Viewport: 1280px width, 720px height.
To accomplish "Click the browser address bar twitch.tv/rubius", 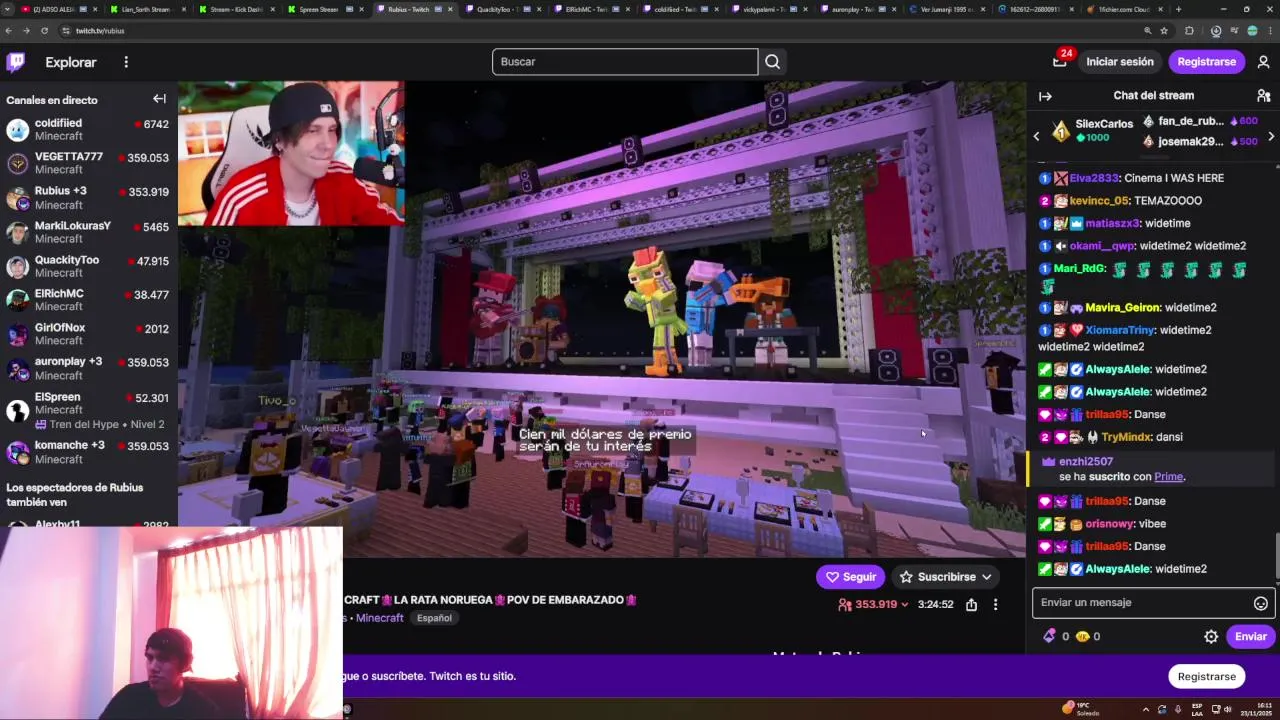I will (100, 31).
